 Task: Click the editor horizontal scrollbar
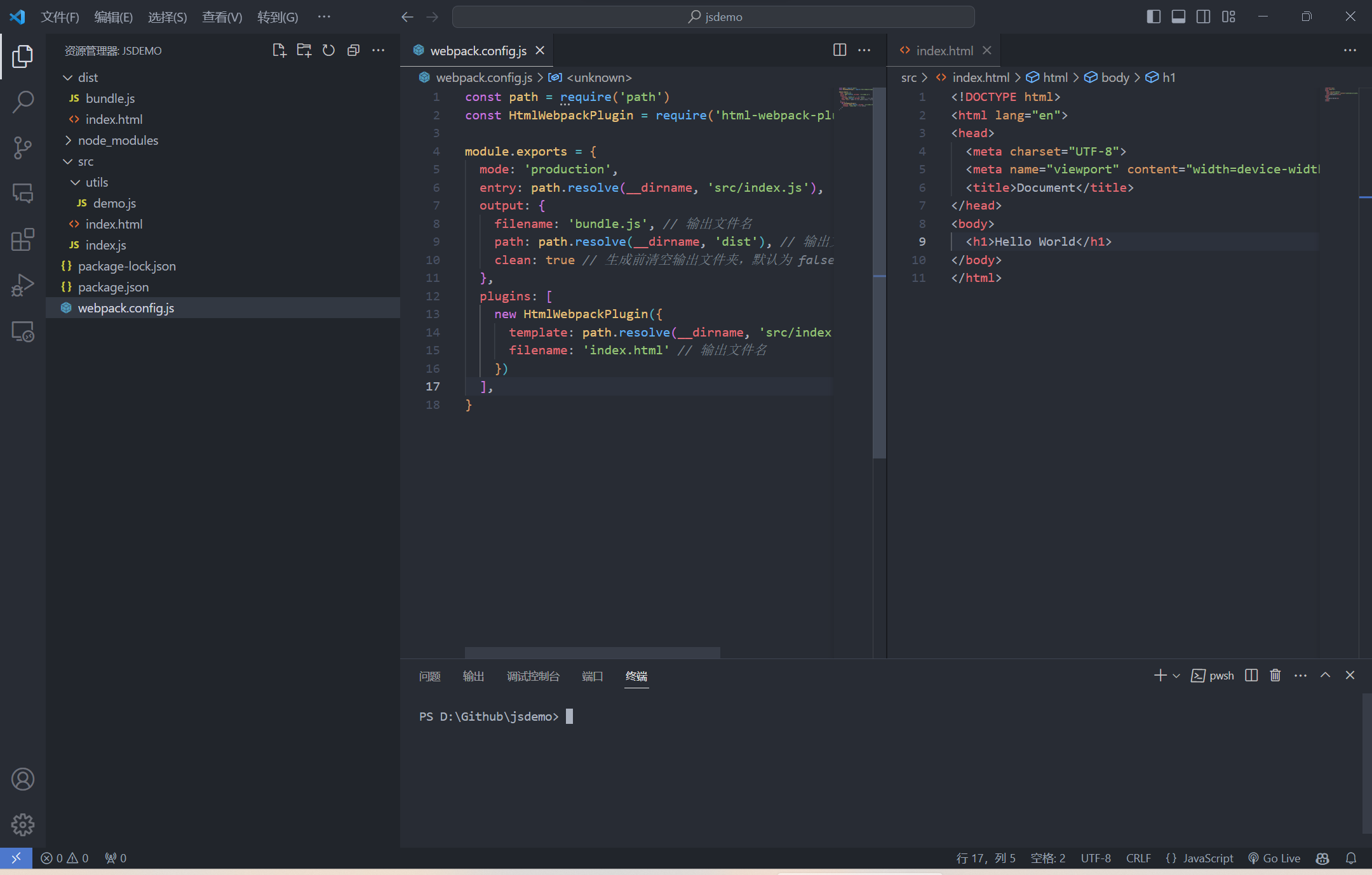click(x=592, y=652)
